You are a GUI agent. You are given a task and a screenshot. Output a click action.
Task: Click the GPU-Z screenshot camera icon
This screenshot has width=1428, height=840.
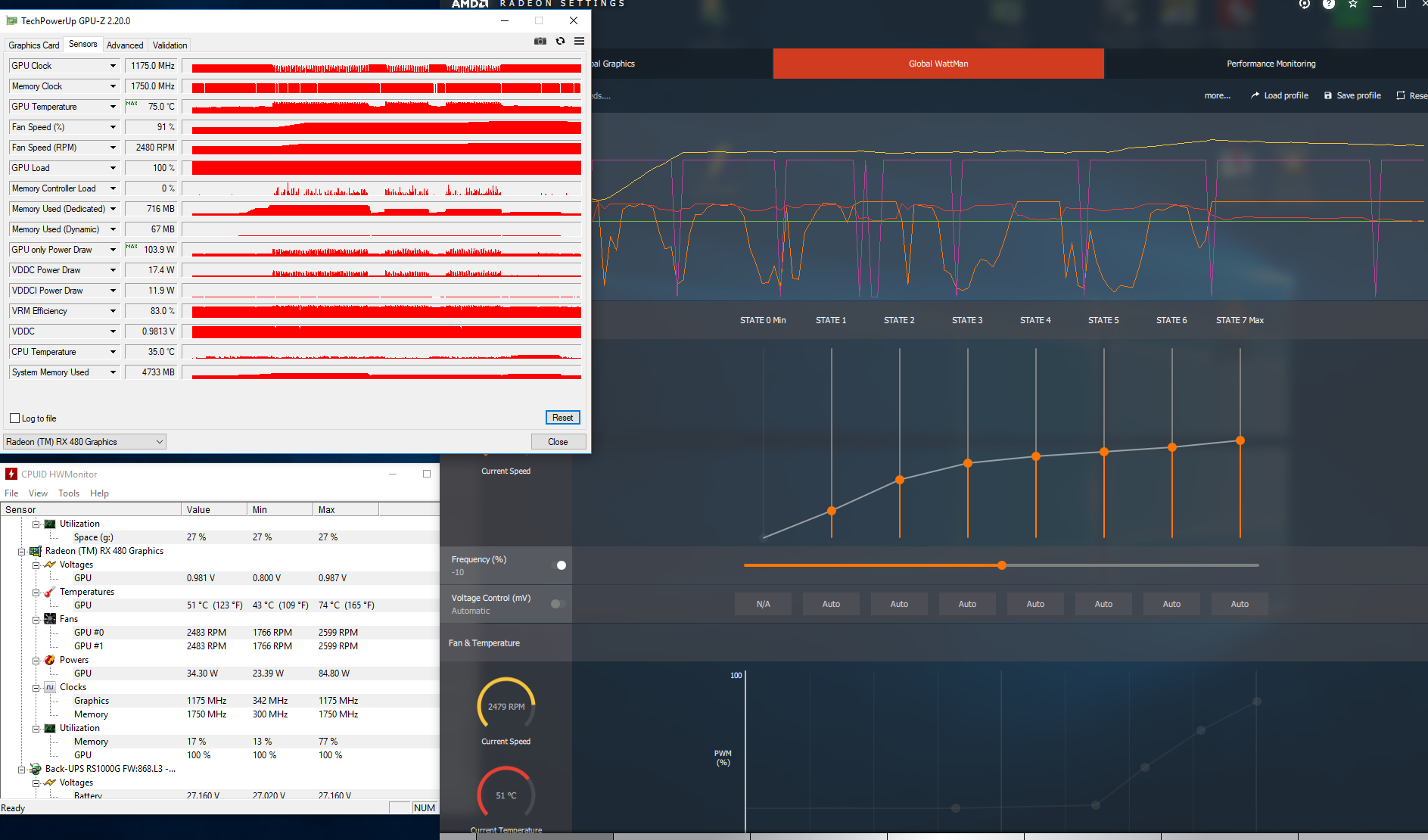click(x=540, y=41)
